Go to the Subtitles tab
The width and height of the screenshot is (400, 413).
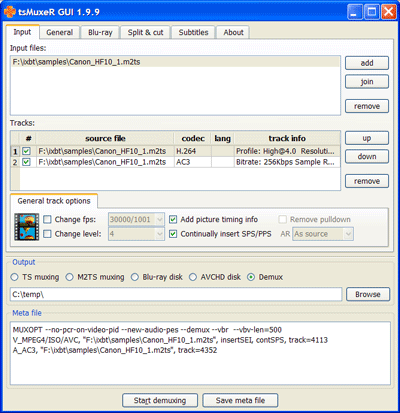(193, 32)
